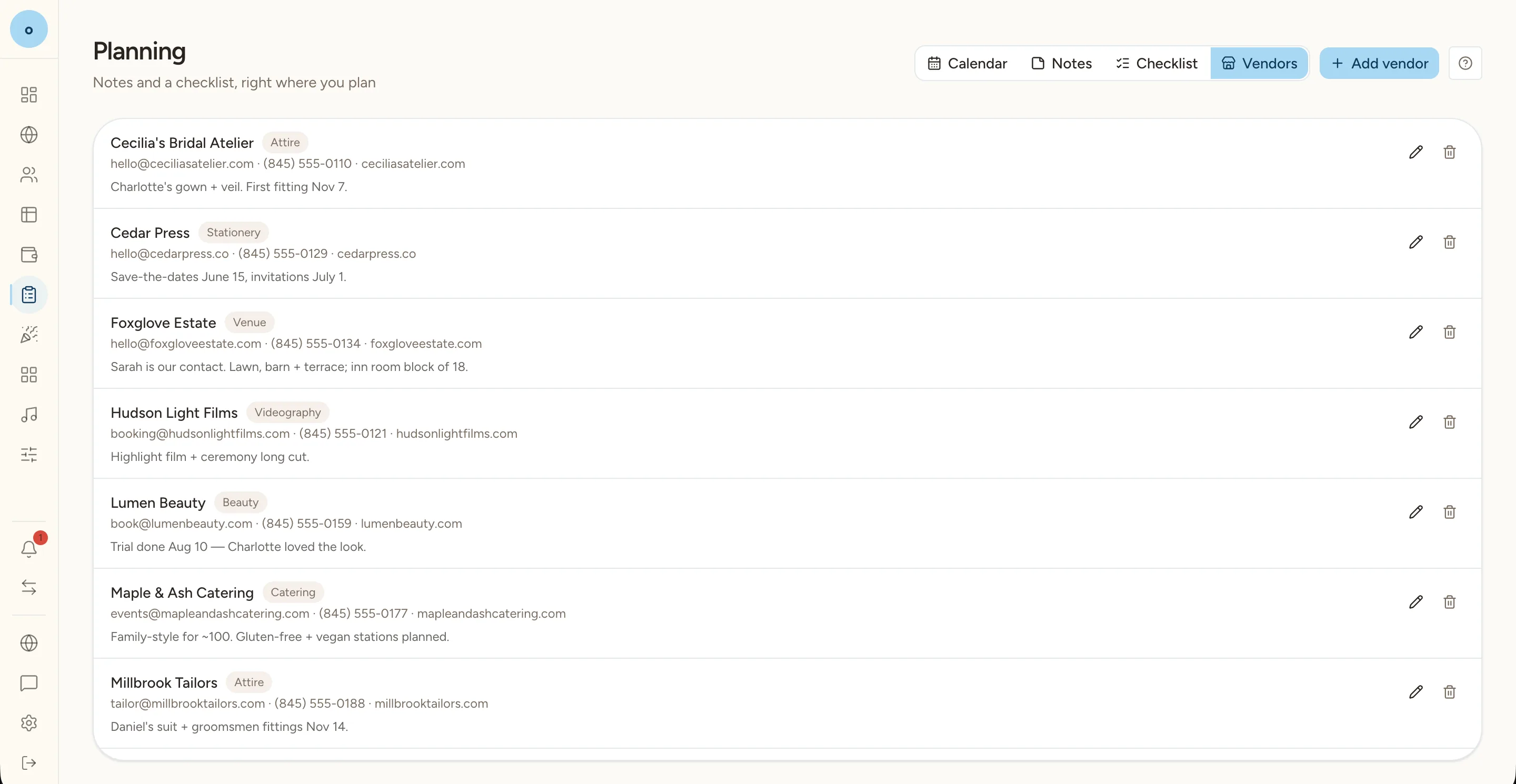
Task: Edit Foxglove Estate with pencil icon
Action: tap(1416, 333)
